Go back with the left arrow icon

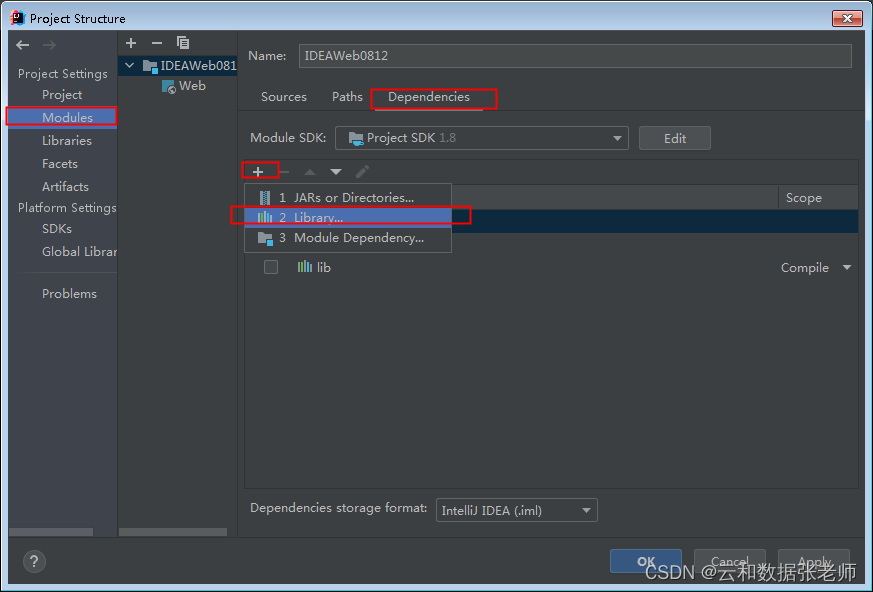pos(23,45)
